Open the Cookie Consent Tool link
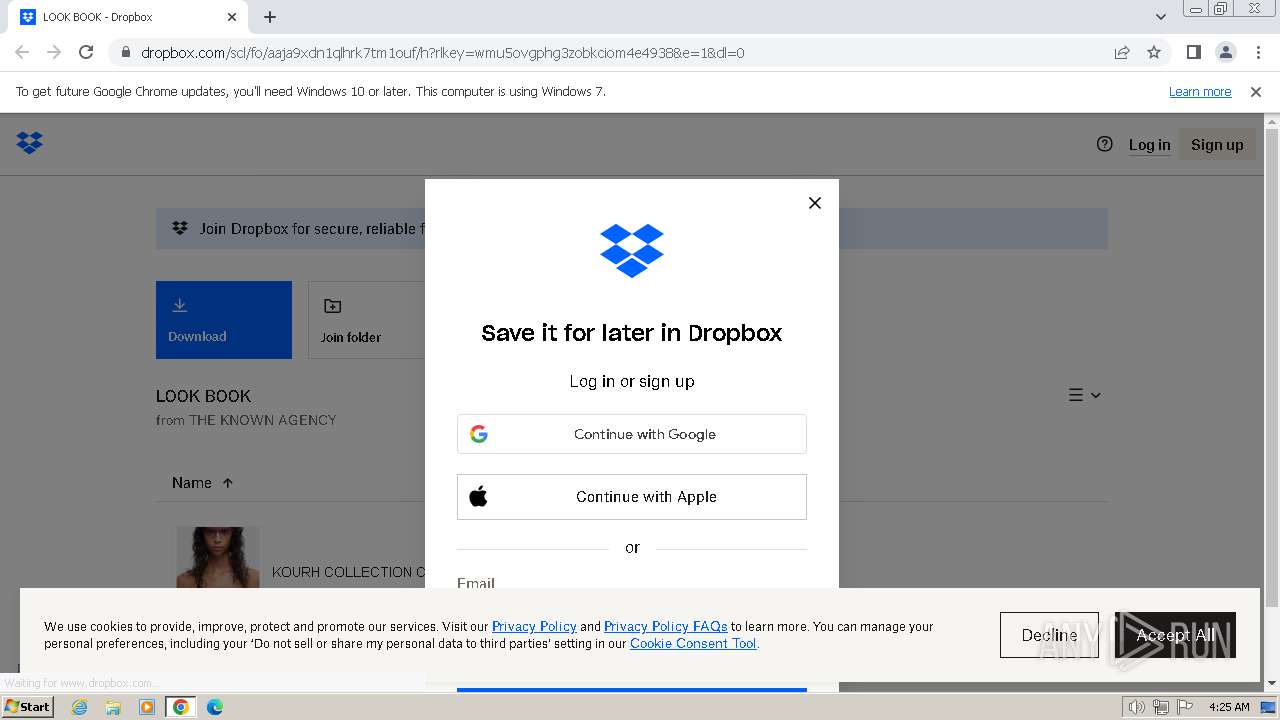 tap(693, 644)
